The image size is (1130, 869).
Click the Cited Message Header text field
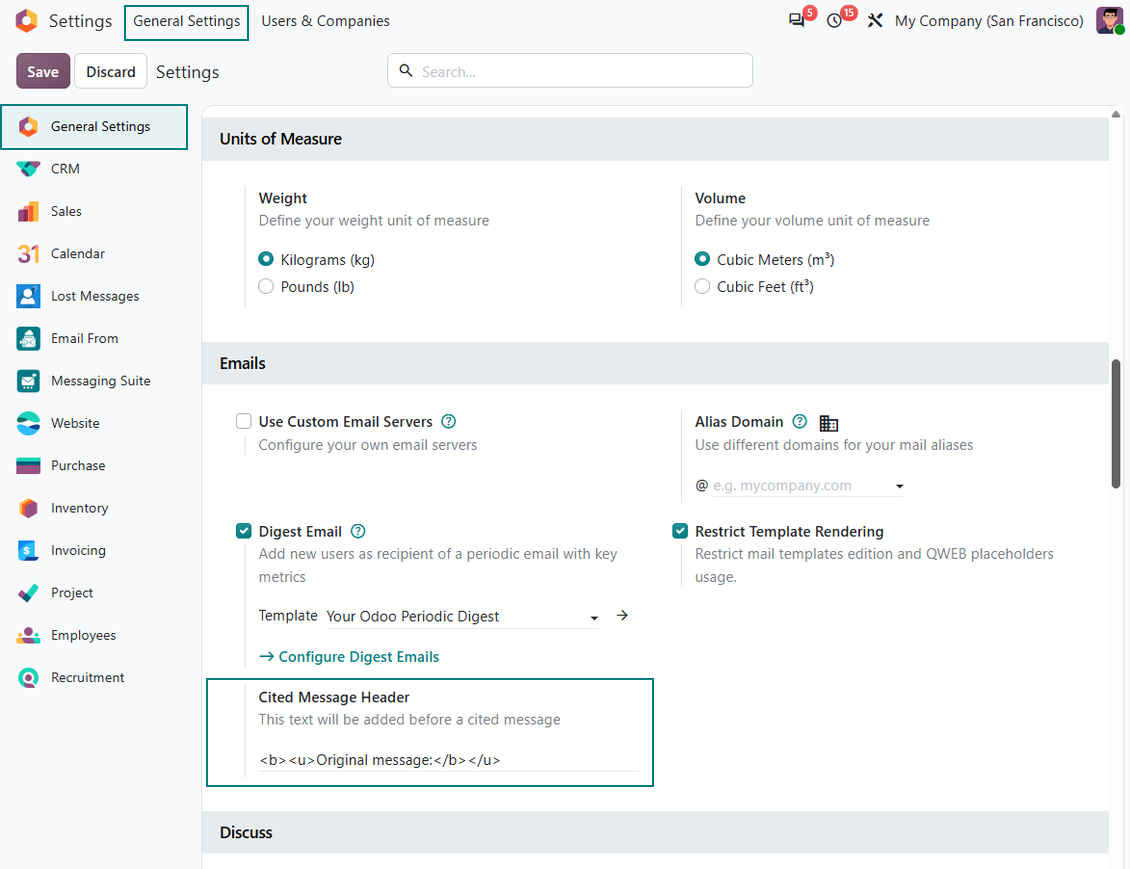pyautogui.click(x=448, y=759)
